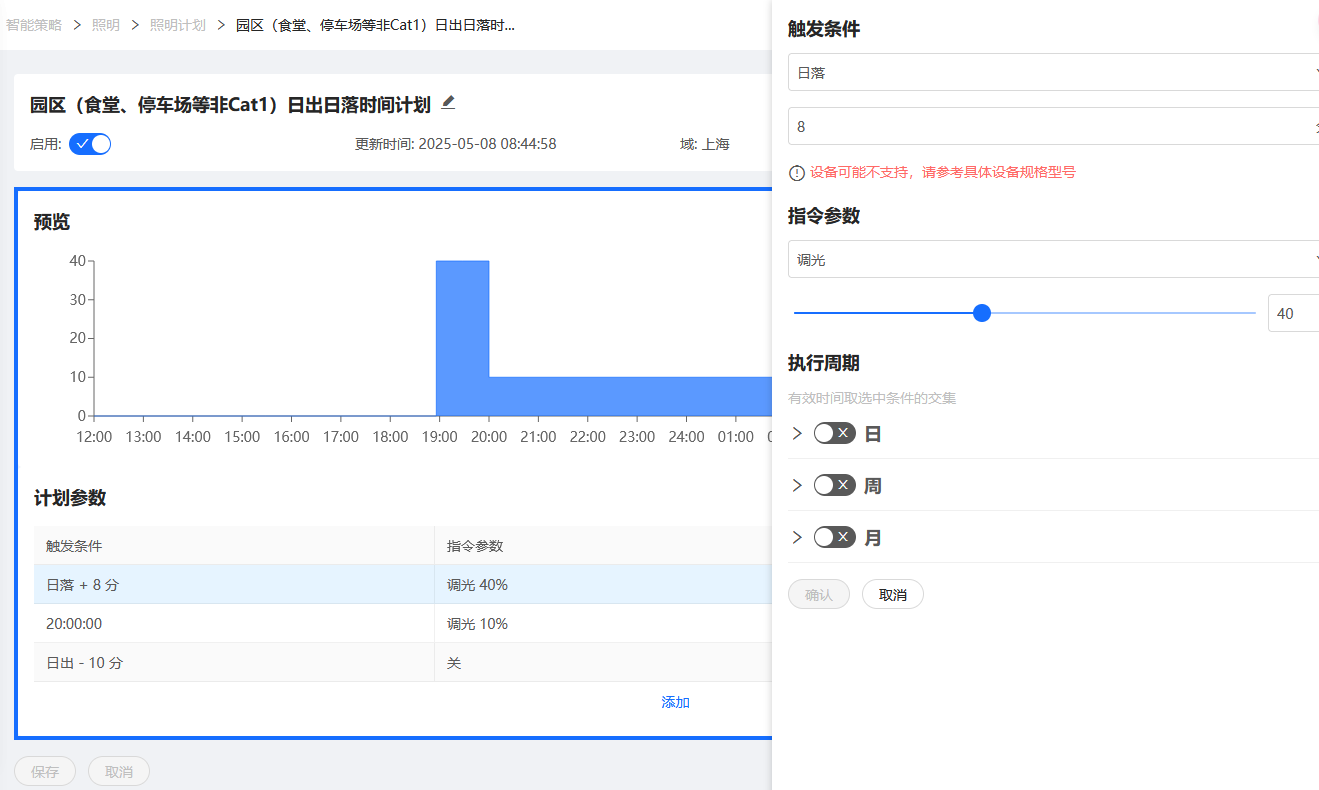Viewport: 1319px width, 790px height.
Task: Enable the 日 period switch
Action: coord(835,433)
